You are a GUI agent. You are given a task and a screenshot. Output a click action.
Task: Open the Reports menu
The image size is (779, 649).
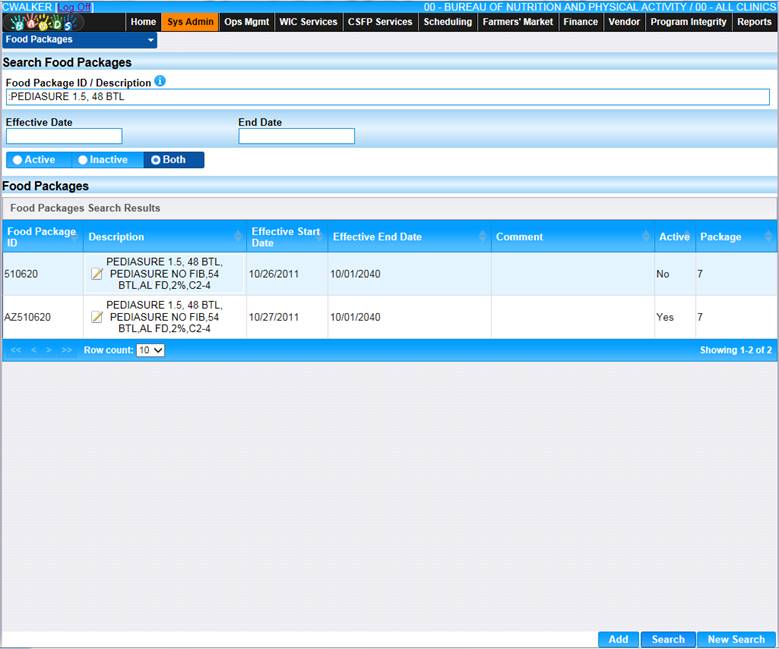tap(754, 22)
